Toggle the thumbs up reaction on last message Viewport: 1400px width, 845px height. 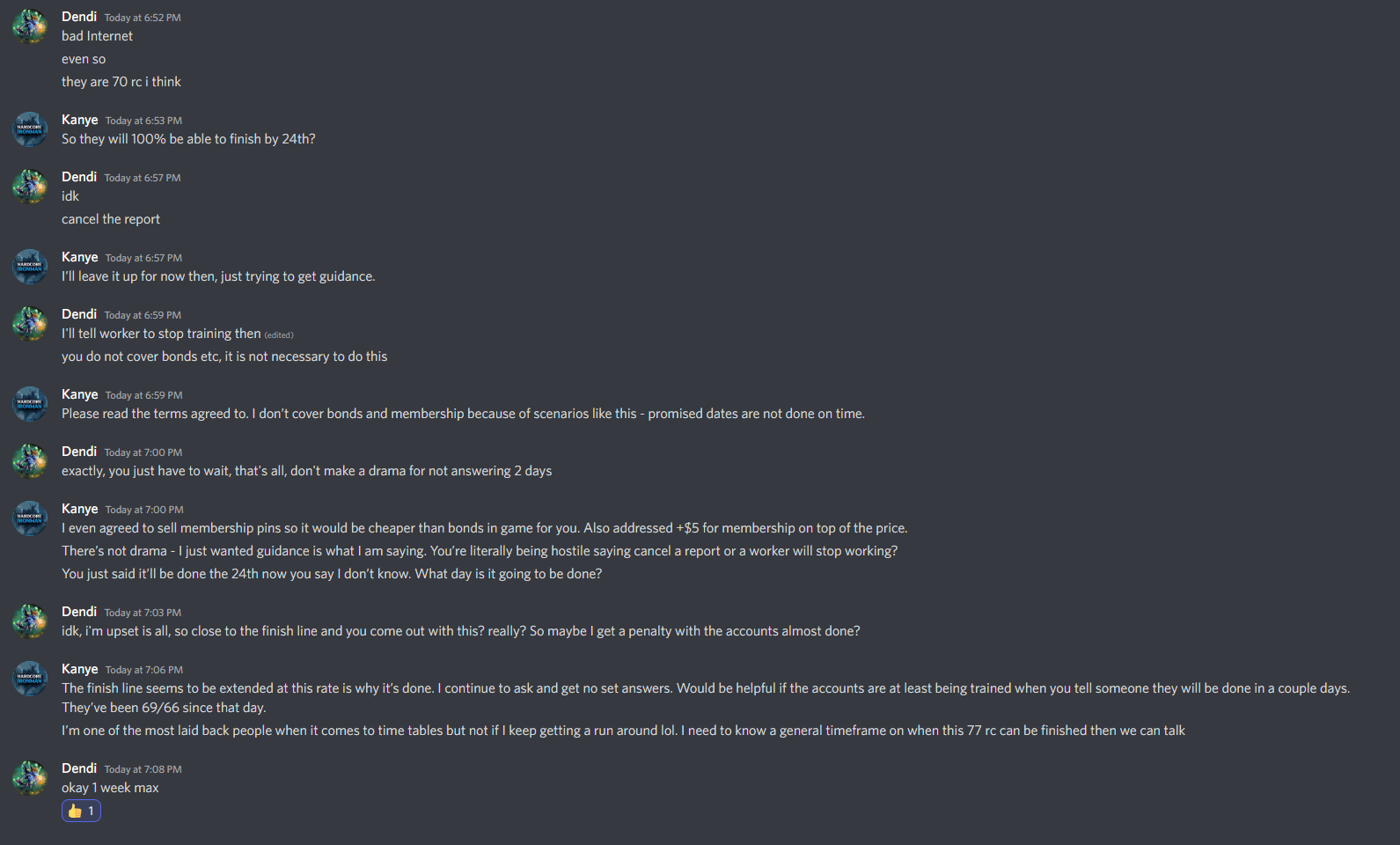(x=81, y=811)
